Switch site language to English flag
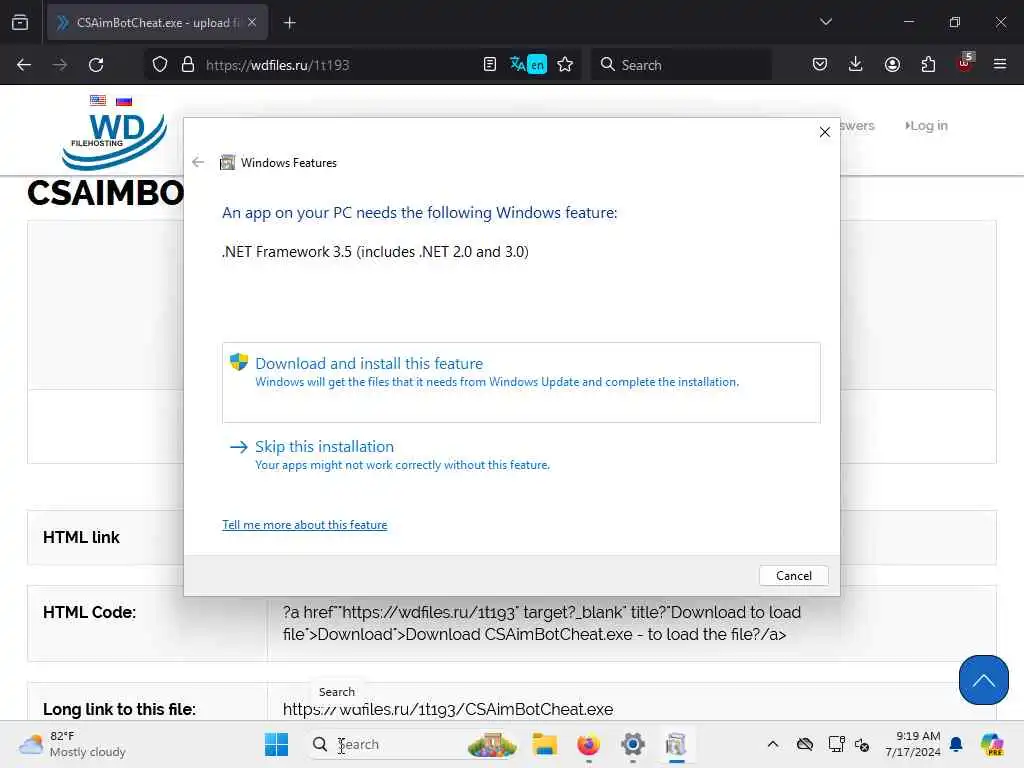Screen dimensions: 1024x768 (98, 100)
